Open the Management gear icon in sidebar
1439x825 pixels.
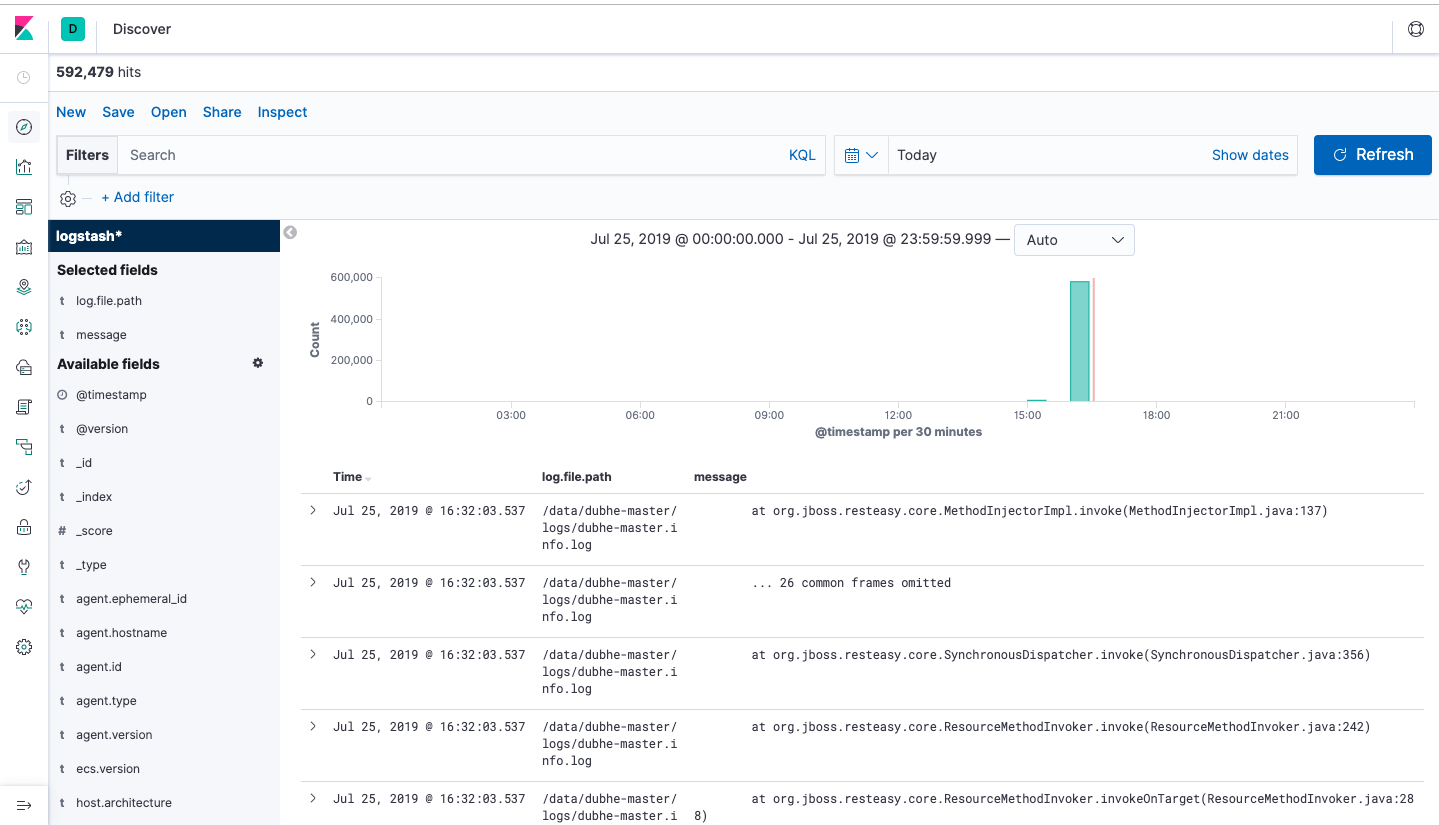[24, 647]
